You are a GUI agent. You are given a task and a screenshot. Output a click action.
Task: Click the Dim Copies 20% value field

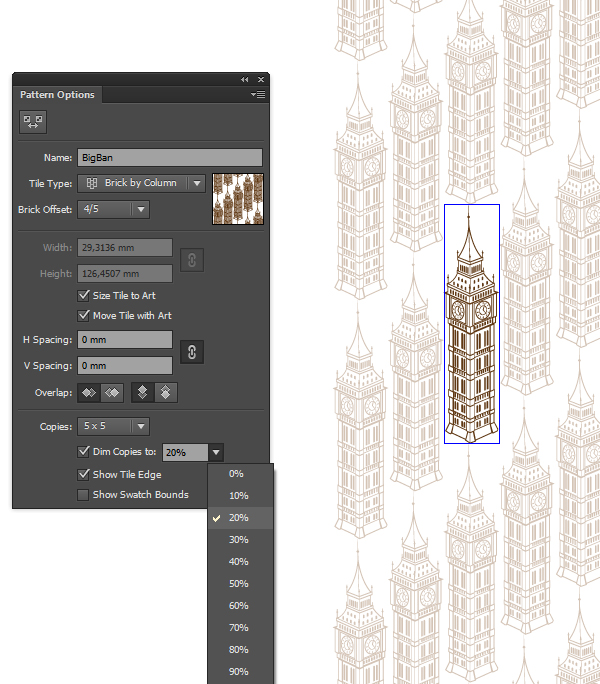[185, 452]
